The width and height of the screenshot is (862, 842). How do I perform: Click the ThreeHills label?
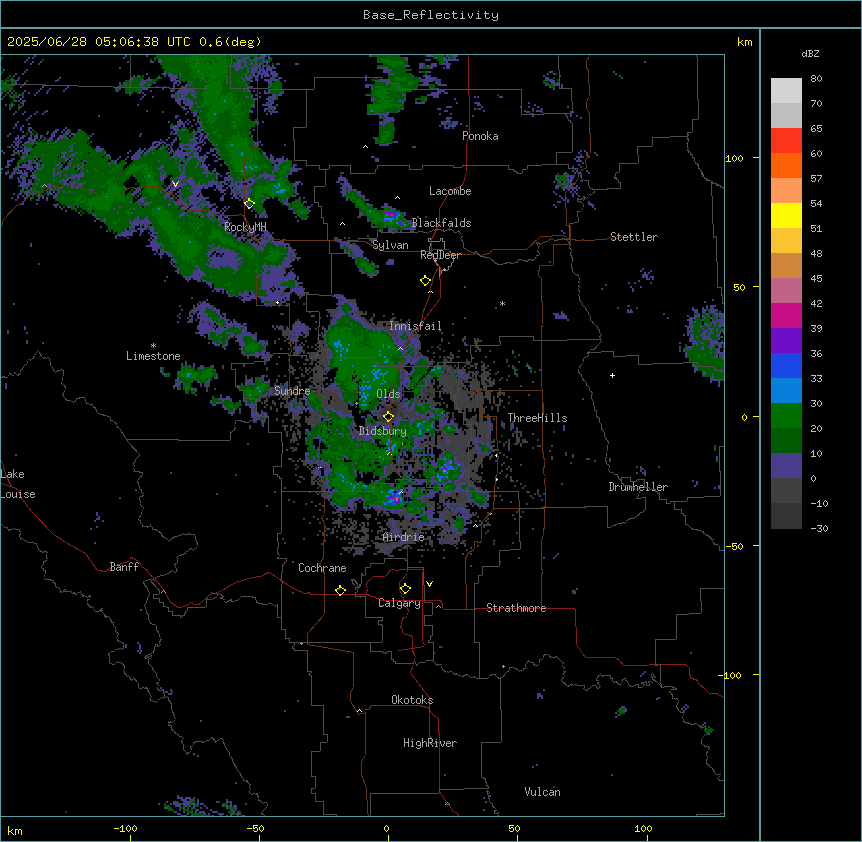[x=537, y=418]
